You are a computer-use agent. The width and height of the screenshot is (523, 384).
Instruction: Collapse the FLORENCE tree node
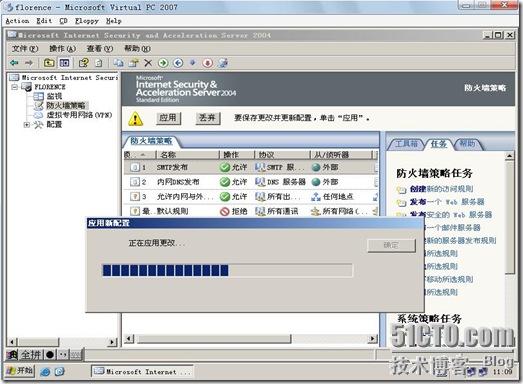(x=14, y=87)
